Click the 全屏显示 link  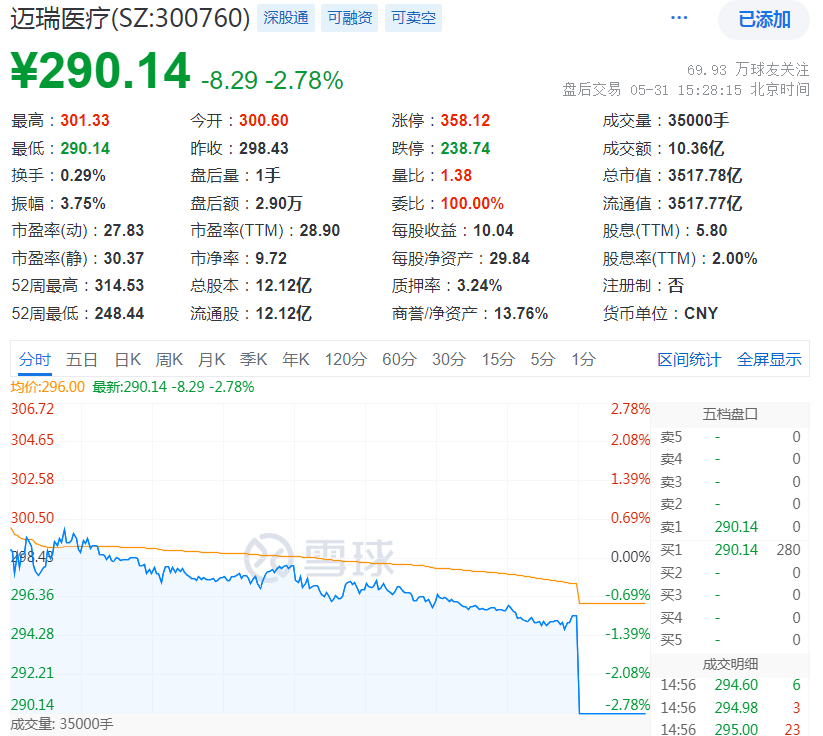[769, 360]
